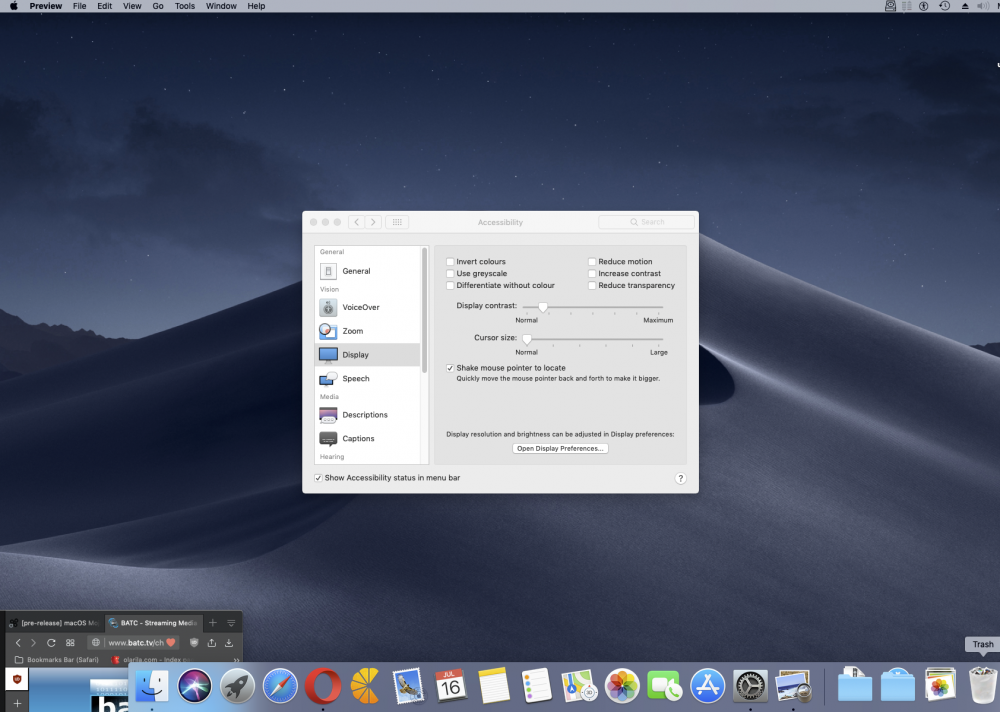The height and width of the screenshot is (712, 1000).
Task: Click the volume icon in menu bar
Action: click(x=983, y=6)
